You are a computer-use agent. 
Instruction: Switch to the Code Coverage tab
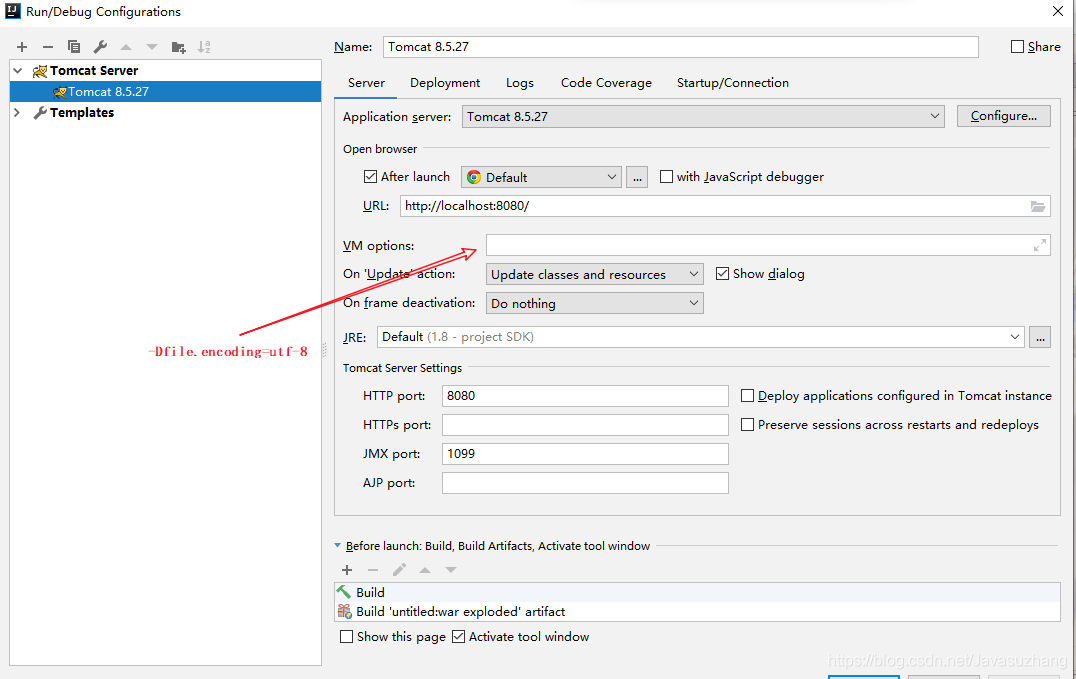(606, 82)
